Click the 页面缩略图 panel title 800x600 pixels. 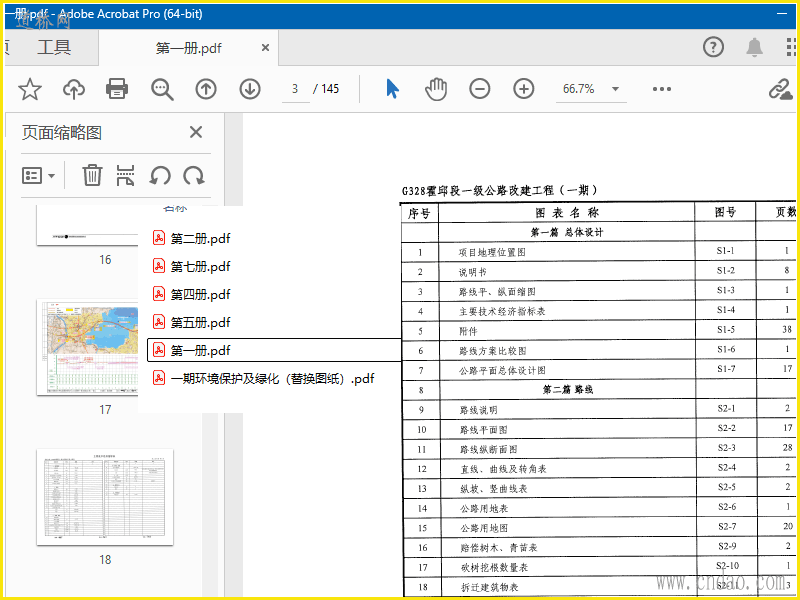62,133
